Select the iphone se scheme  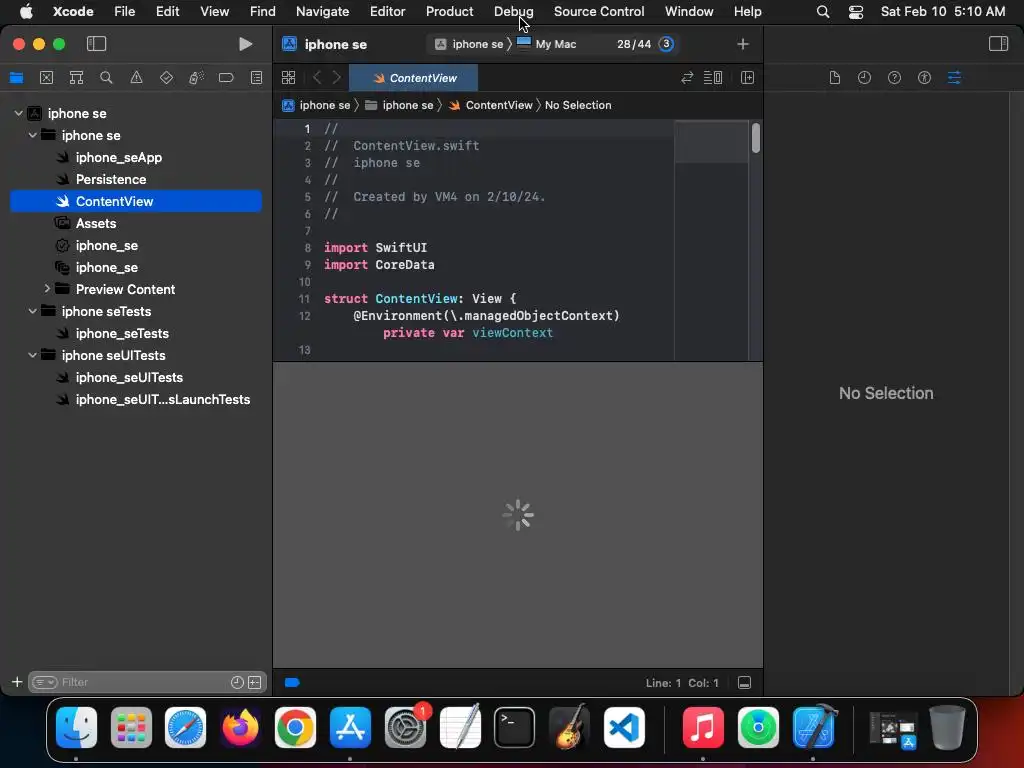(x=470, y=44)
